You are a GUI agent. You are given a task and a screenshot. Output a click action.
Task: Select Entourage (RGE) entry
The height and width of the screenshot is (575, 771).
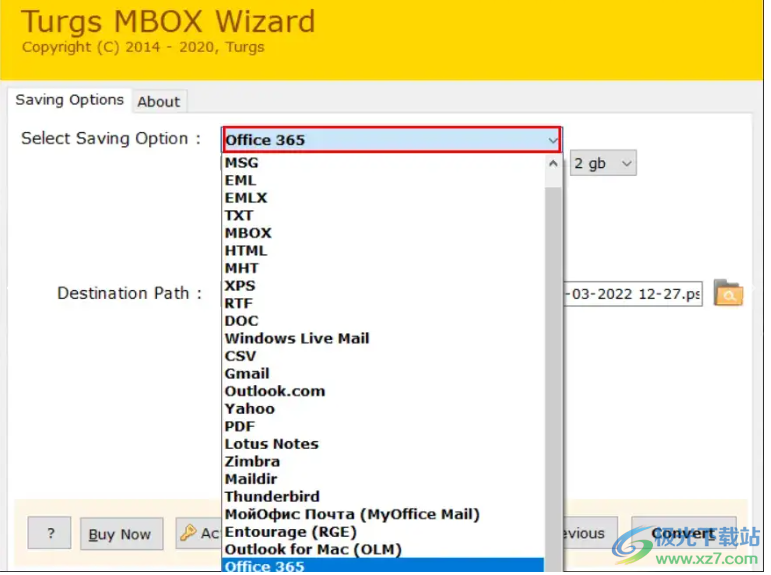(x=384, y=532)
